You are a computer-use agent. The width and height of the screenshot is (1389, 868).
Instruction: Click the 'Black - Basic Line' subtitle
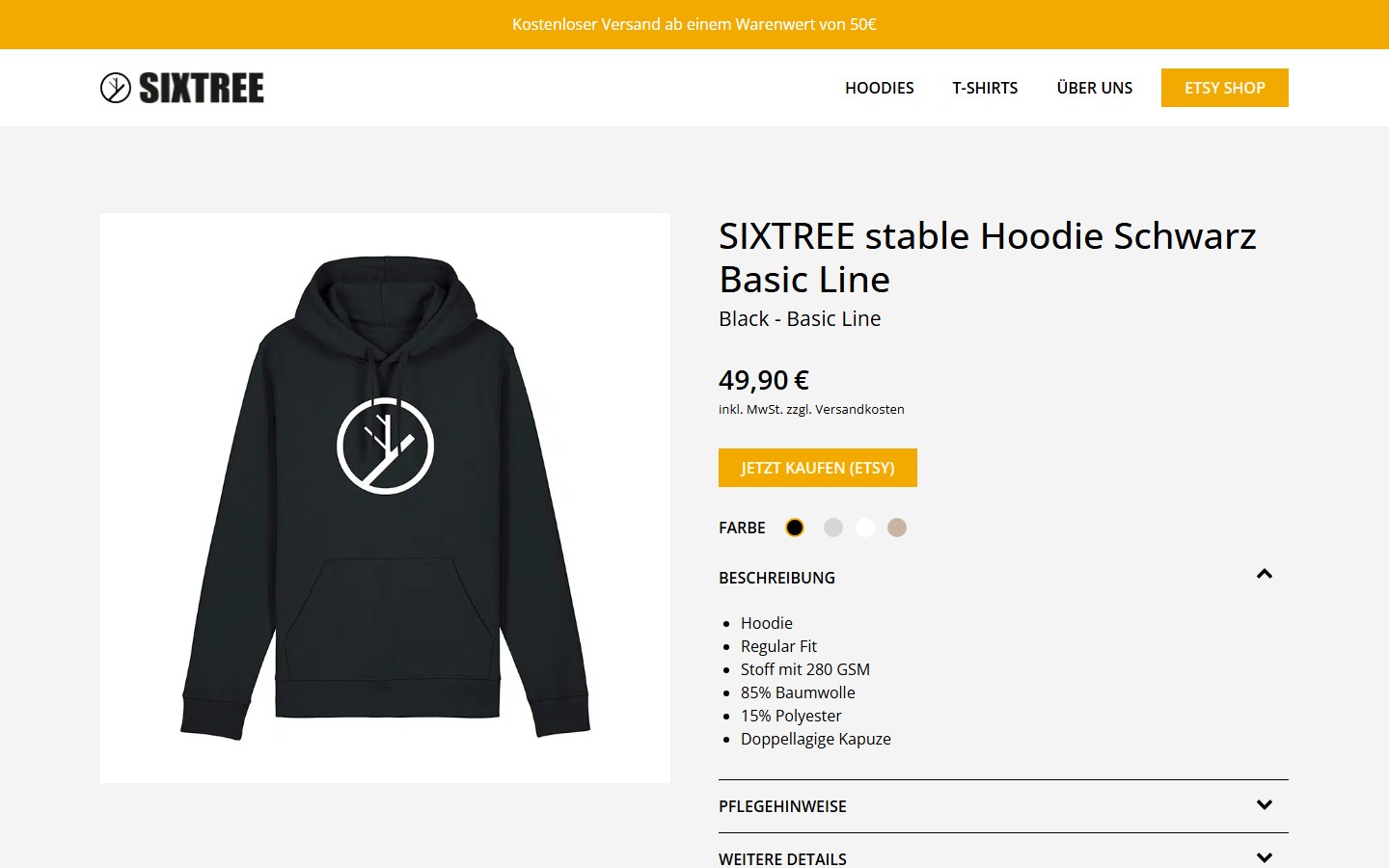coord(800,319)
